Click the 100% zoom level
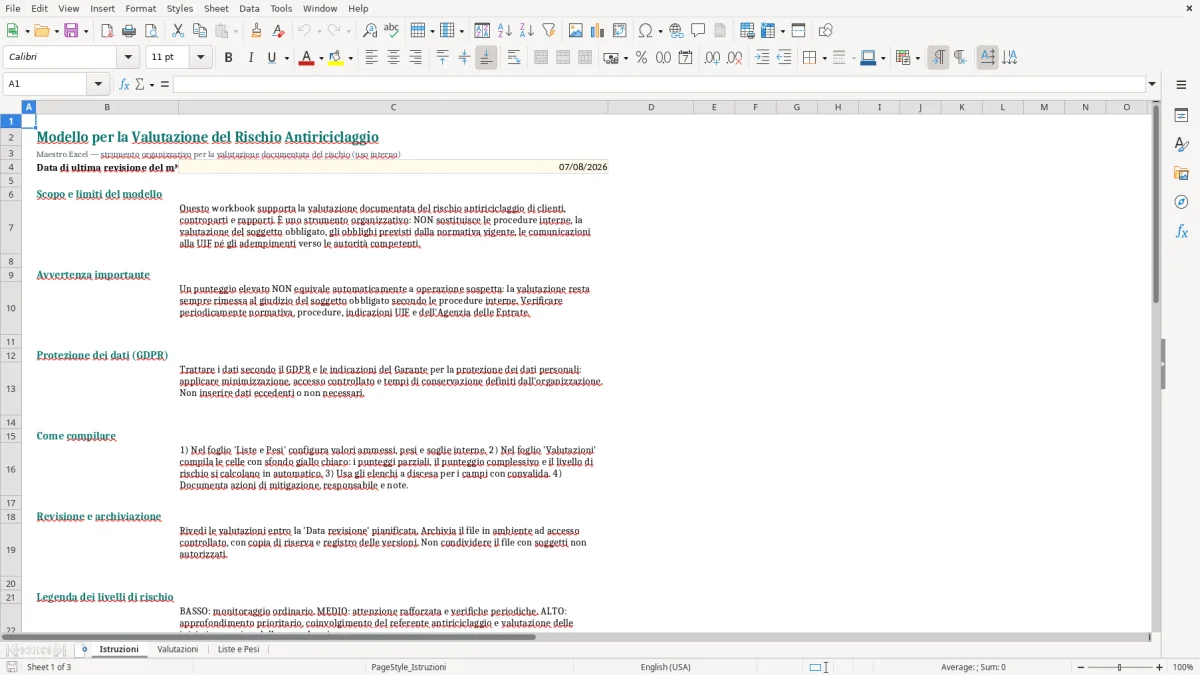The height and width of the screenshot is (675, 1200). click(1183, 667)
